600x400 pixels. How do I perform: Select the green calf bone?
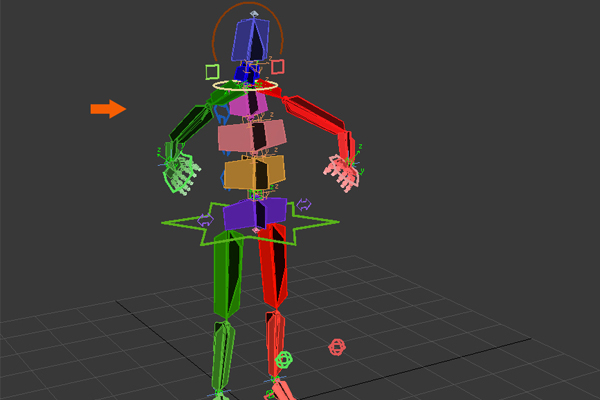pos(223,355)
